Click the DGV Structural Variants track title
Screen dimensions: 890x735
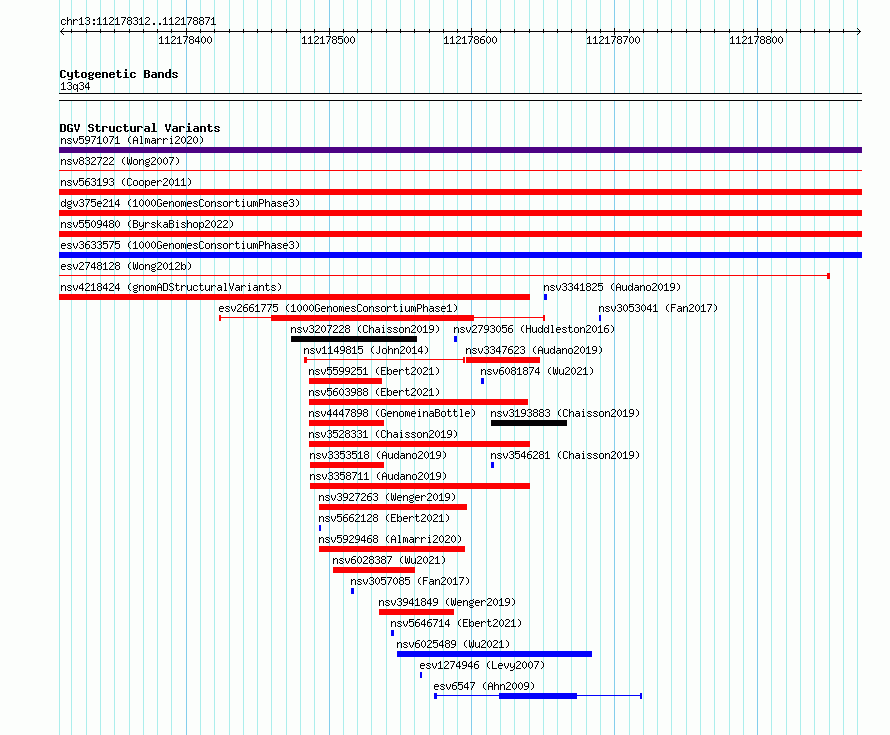(140, 128)
